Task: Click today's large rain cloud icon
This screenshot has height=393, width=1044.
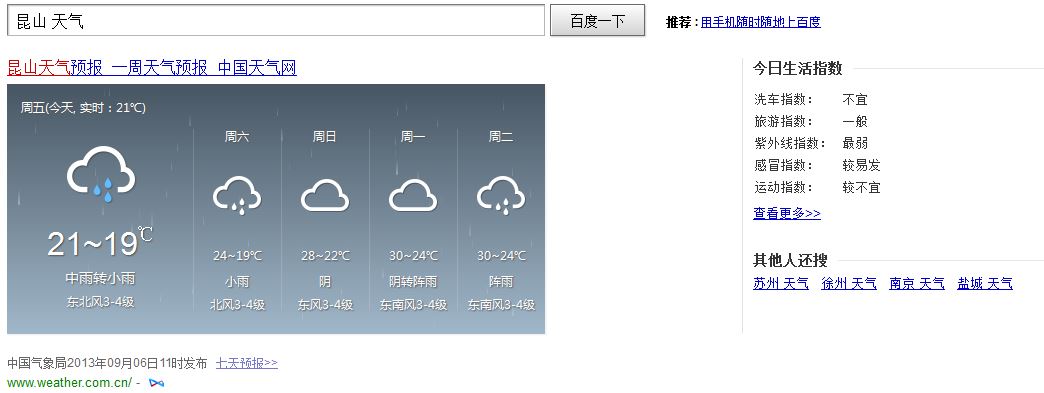Action: click(101, 175)
